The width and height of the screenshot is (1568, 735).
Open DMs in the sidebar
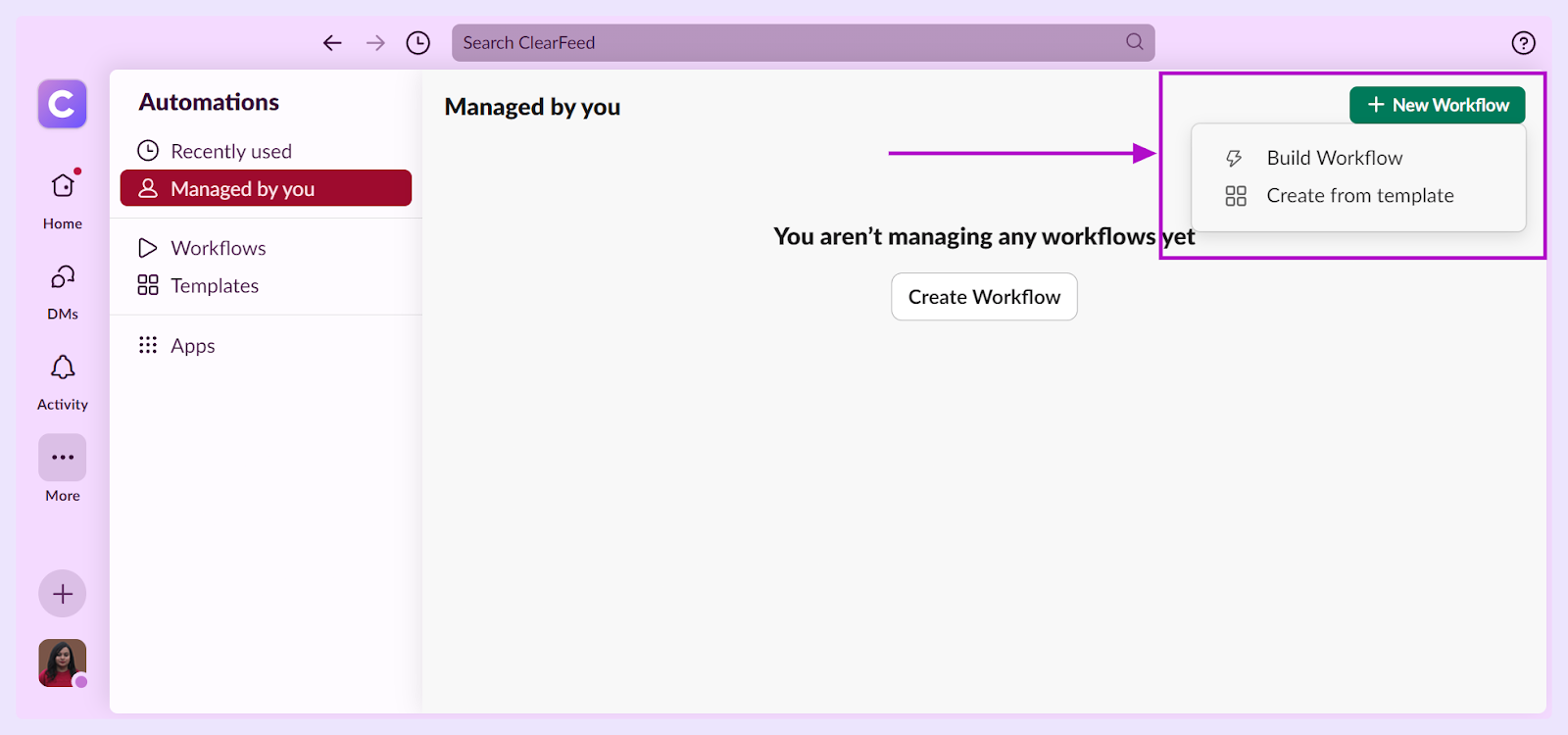(63, 292)
